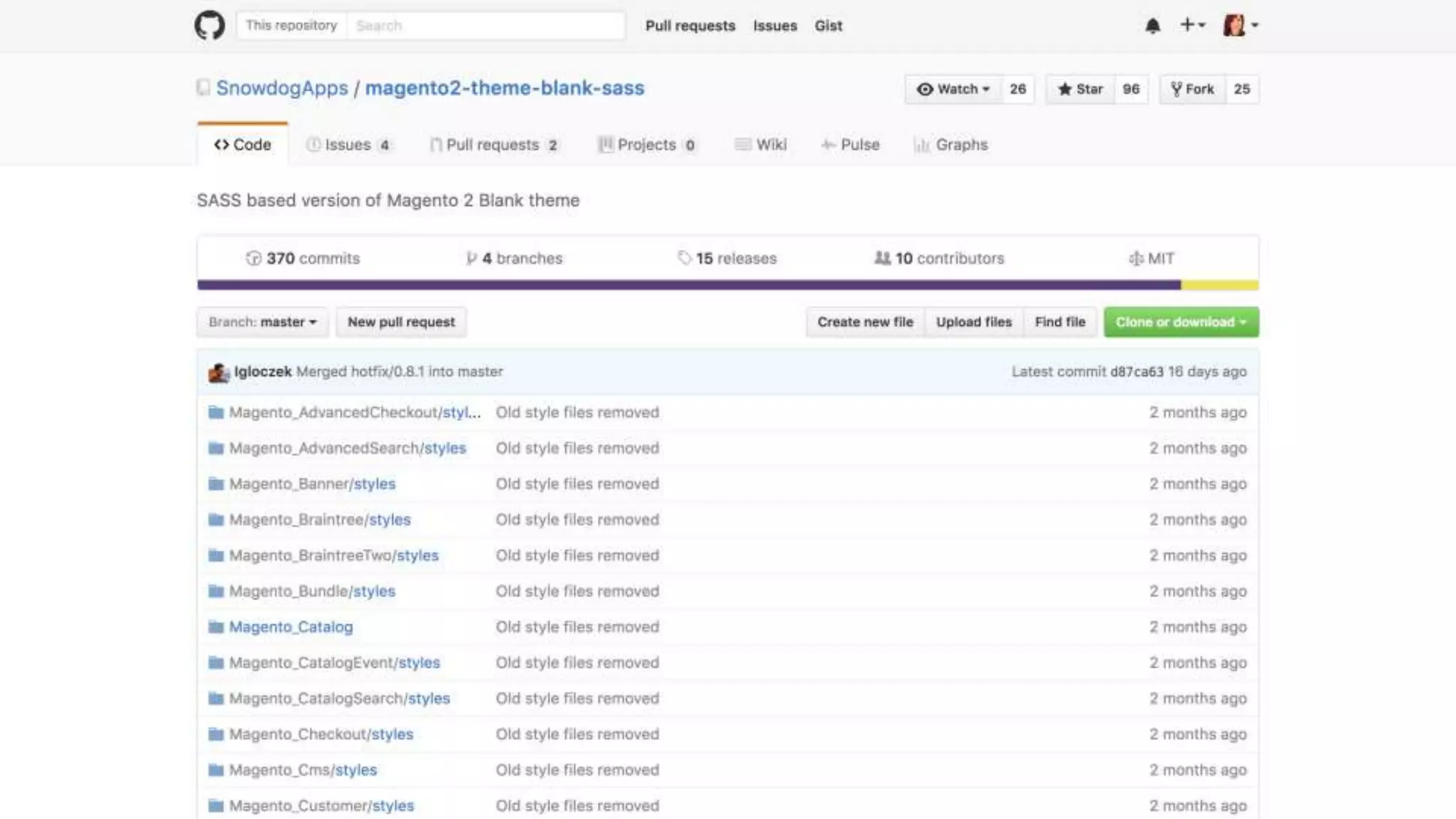Click the 10 contributors people icon
The image size is (1456, 819).
tap(882, 258)
